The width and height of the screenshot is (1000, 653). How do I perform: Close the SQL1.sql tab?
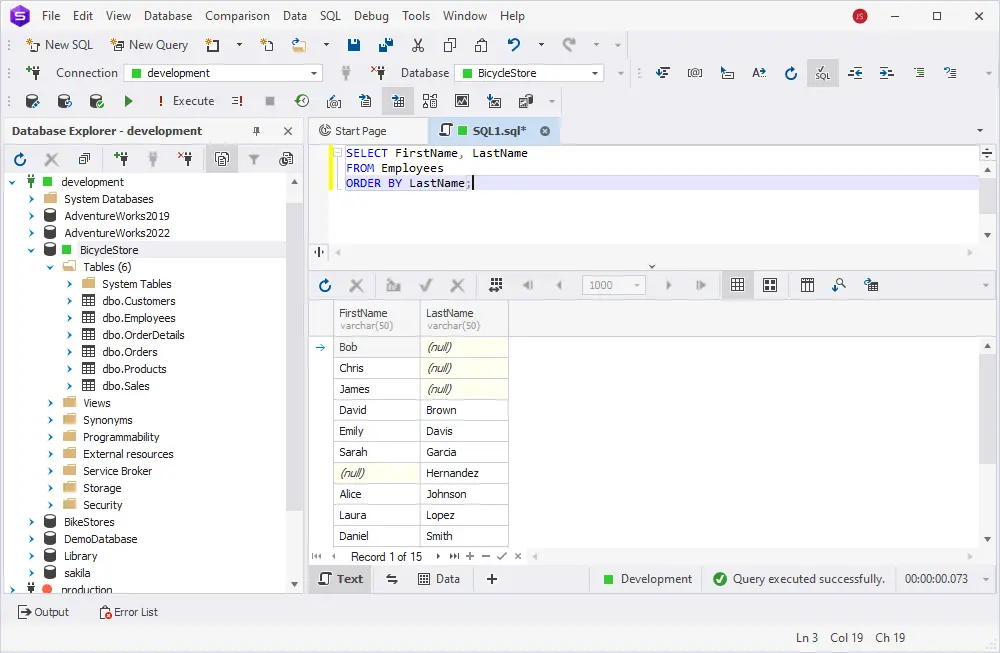545,131
